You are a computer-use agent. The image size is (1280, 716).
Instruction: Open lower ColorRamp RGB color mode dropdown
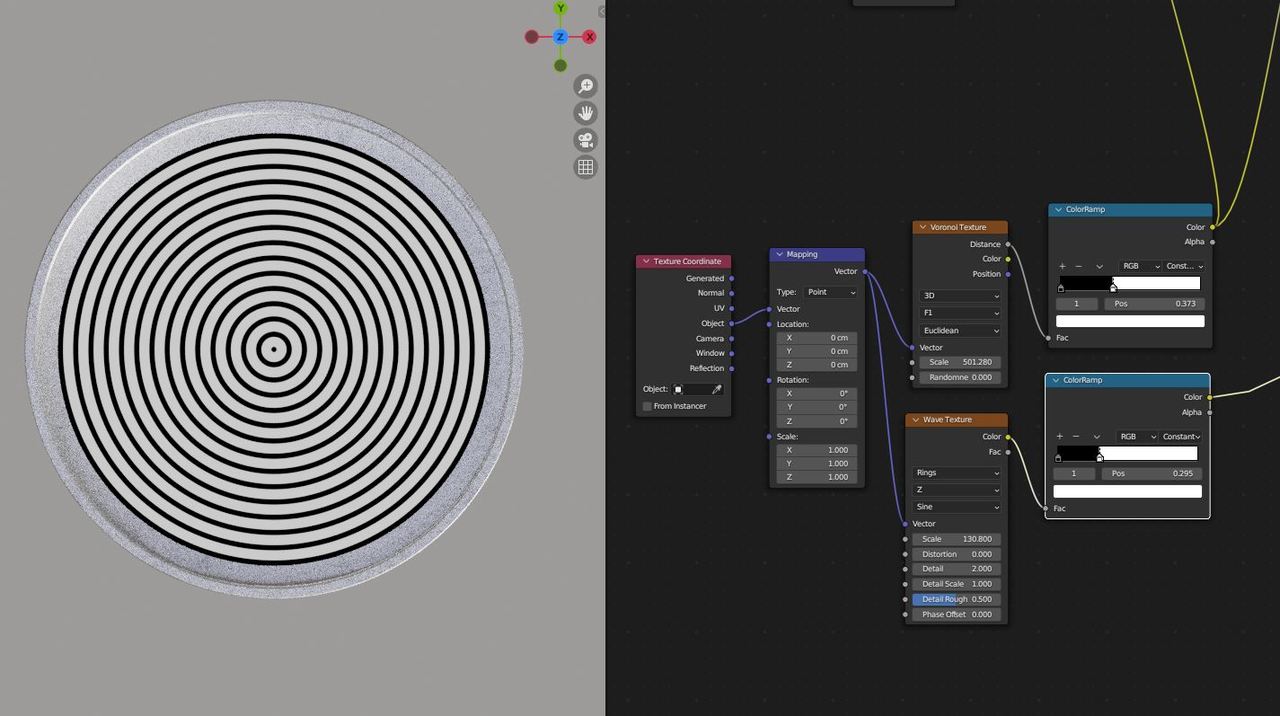[1137, 436]
